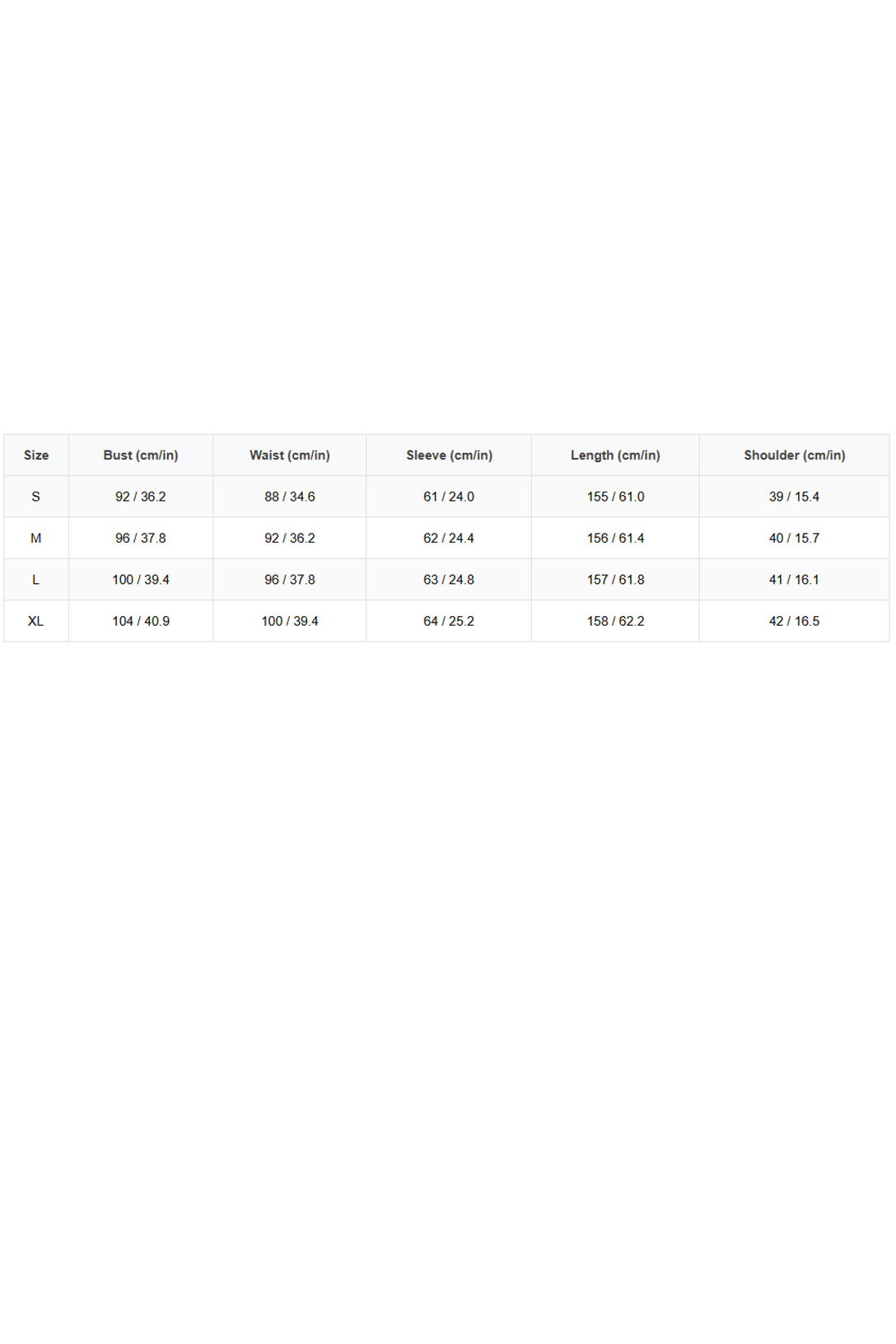Click the 40 / 15.7 shoulder cell
The height and width of the screenshot is (1344, 896).
tap(794, 539)
